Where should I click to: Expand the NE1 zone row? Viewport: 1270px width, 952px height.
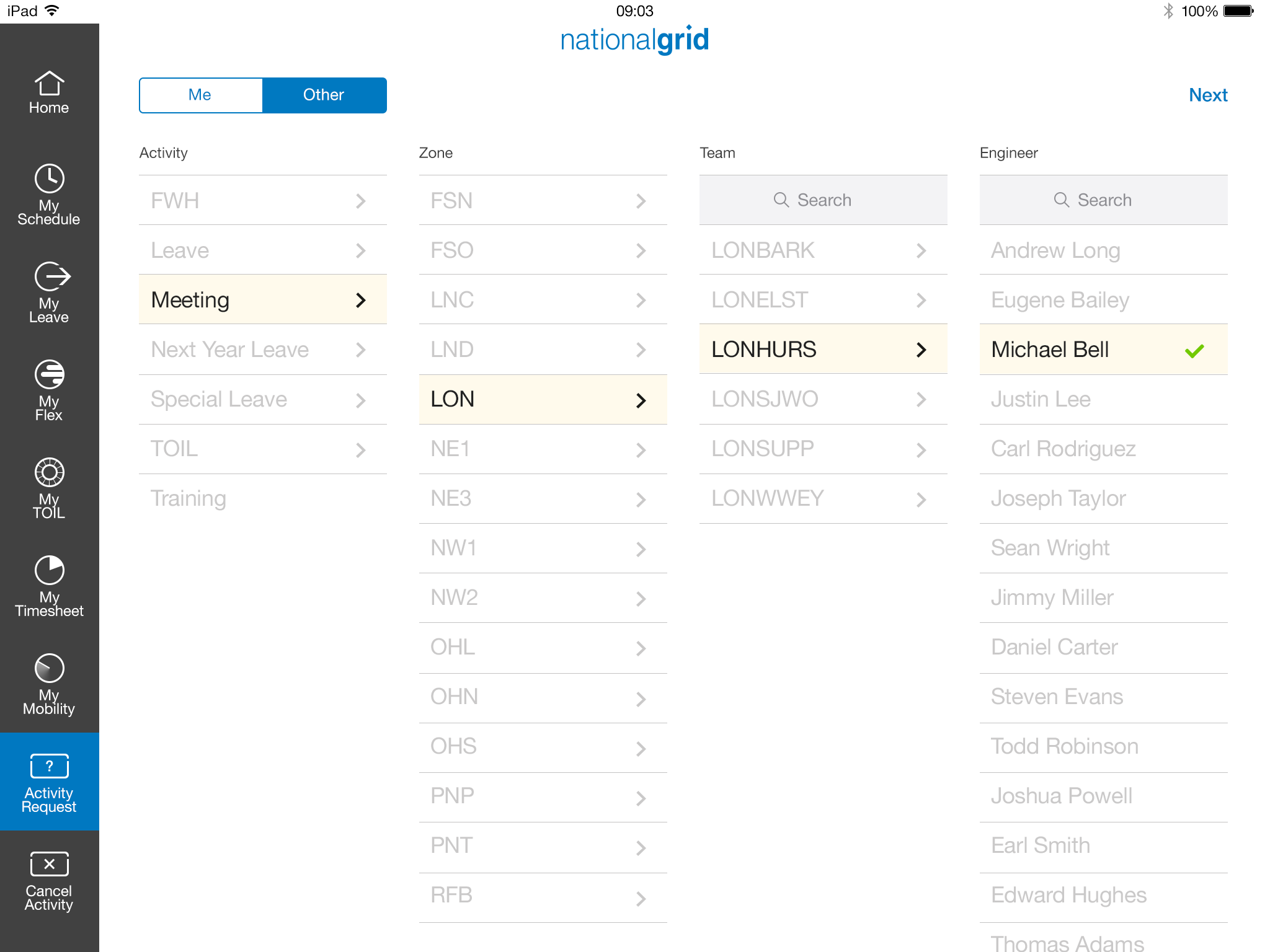[x=542, y=449]
